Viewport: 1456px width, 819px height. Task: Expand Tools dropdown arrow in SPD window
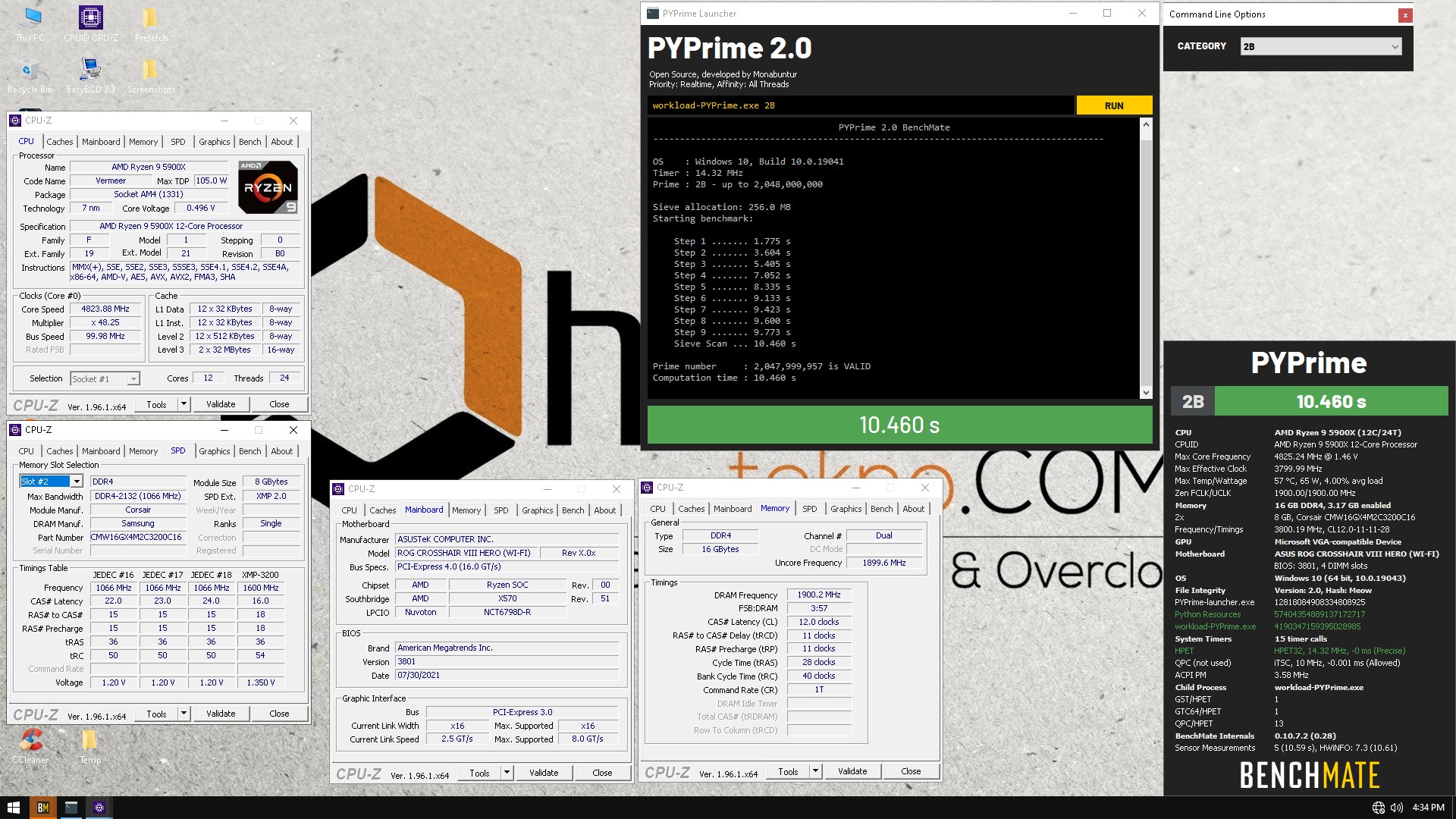(184, 714)
